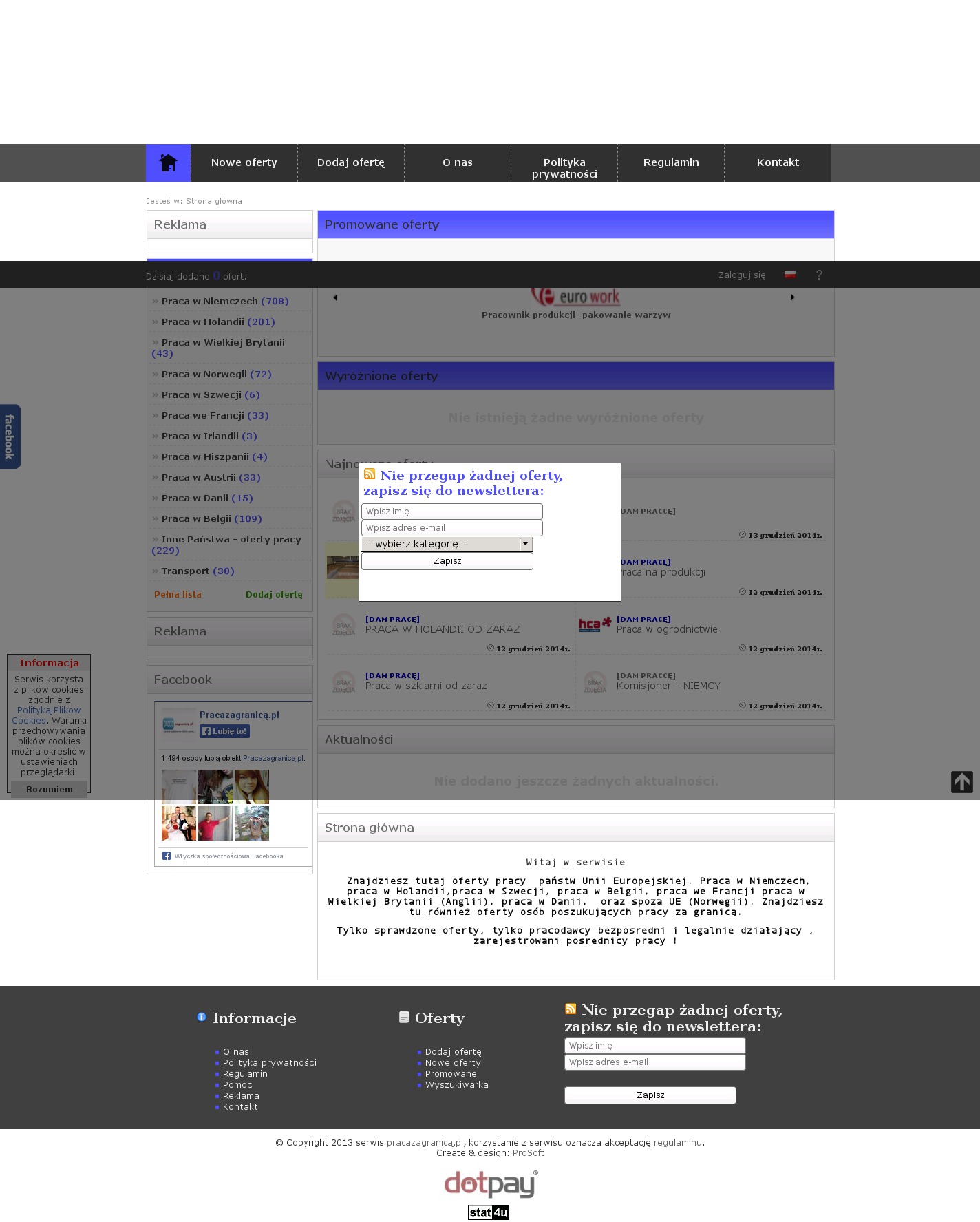Open the 'Kontakt' navigation menu item

point(778,162)
